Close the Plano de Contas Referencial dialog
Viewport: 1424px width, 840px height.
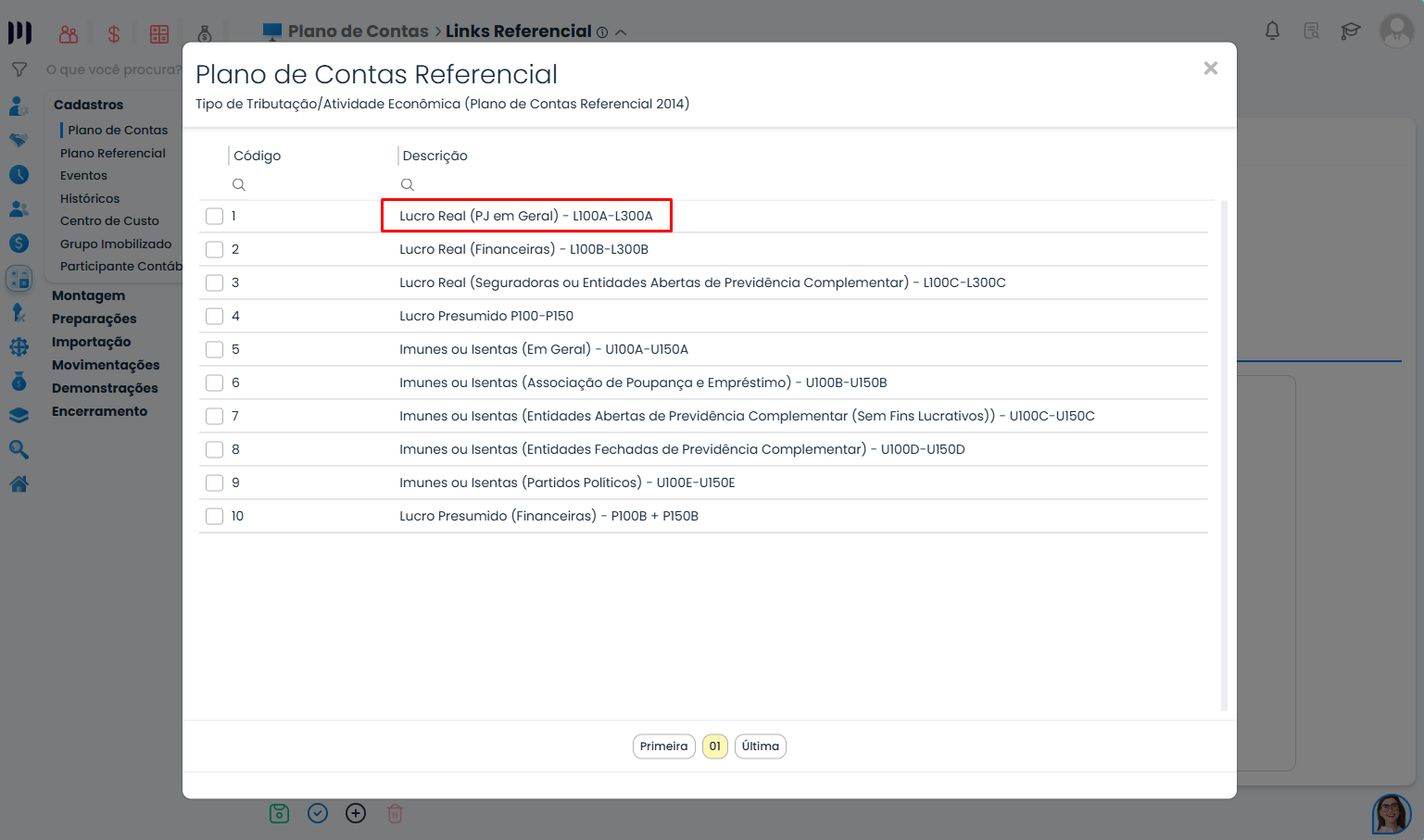1210,69
